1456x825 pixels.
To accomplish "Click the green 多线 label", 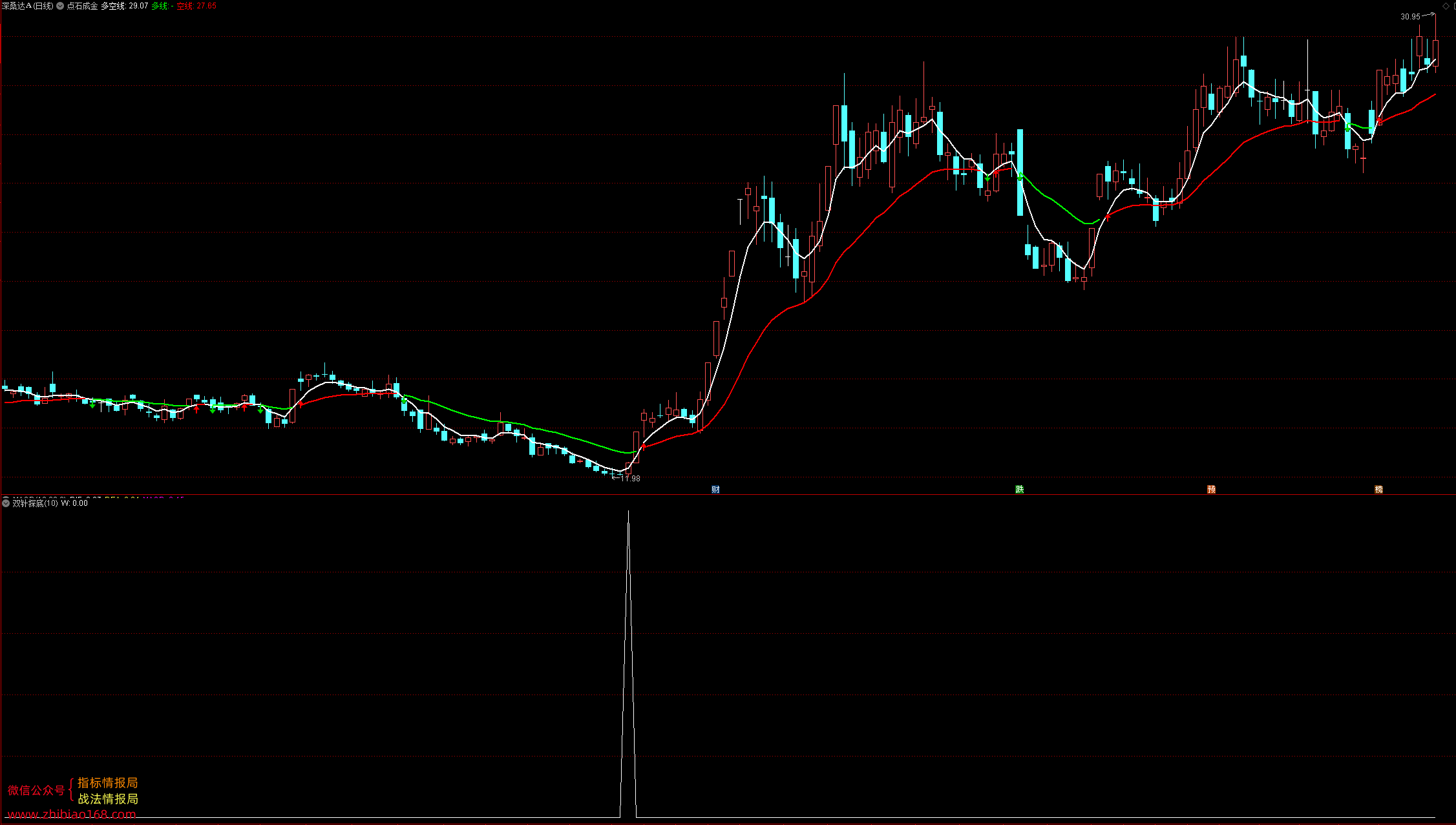I will point(162,6).
